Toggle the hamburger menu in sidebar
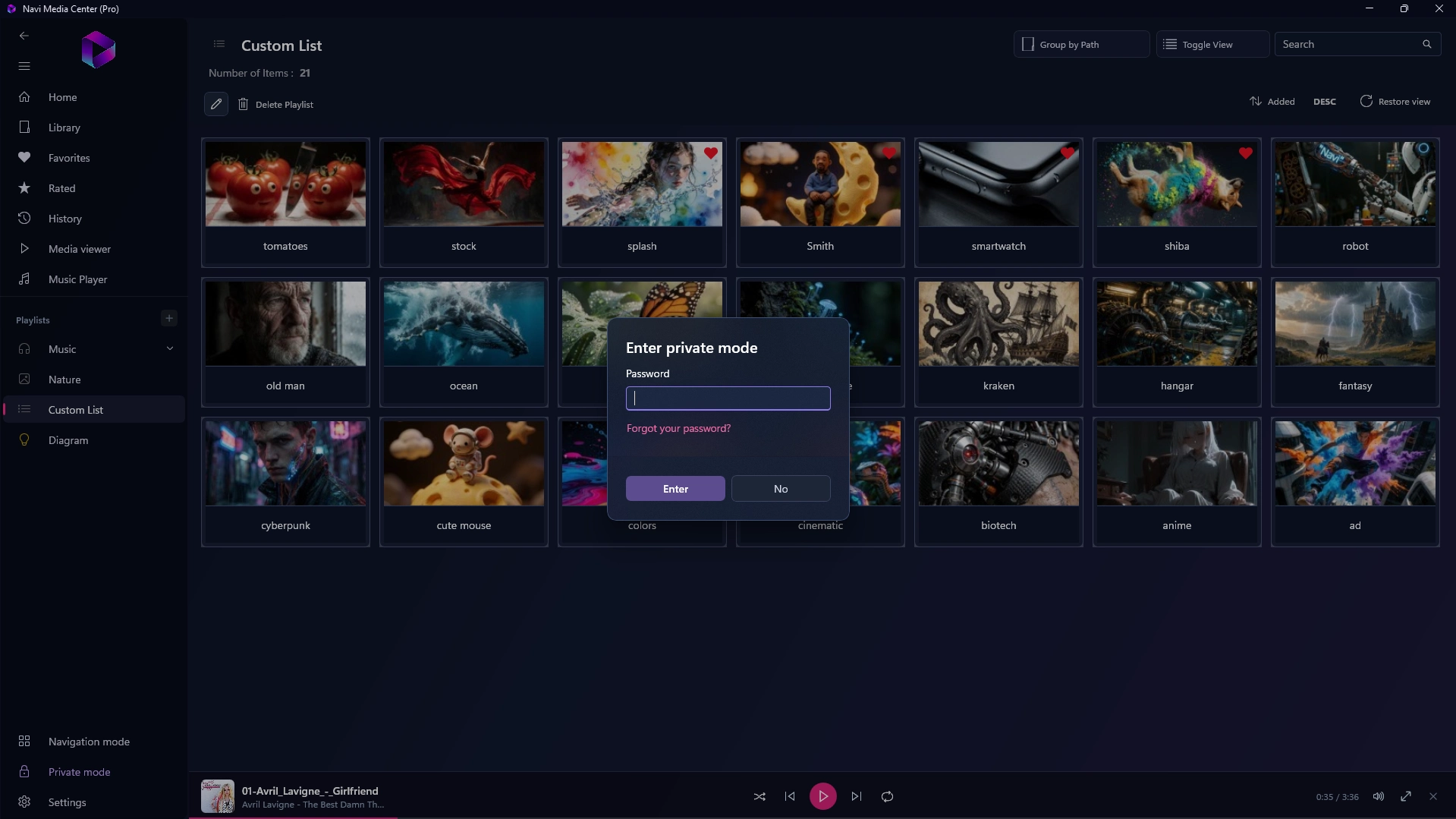Image resolution: width=1456 pixels, height=819 pixels. point(24,66)
